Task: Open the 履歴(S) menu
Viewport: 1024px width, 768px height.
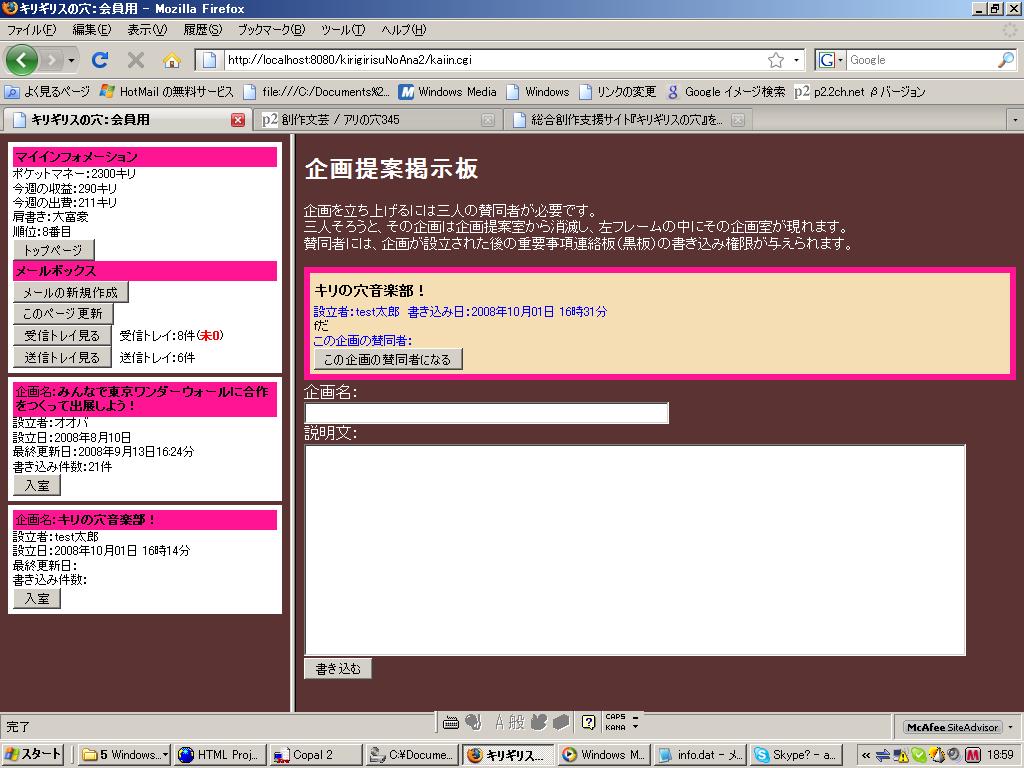Action: tap(202, 30)
